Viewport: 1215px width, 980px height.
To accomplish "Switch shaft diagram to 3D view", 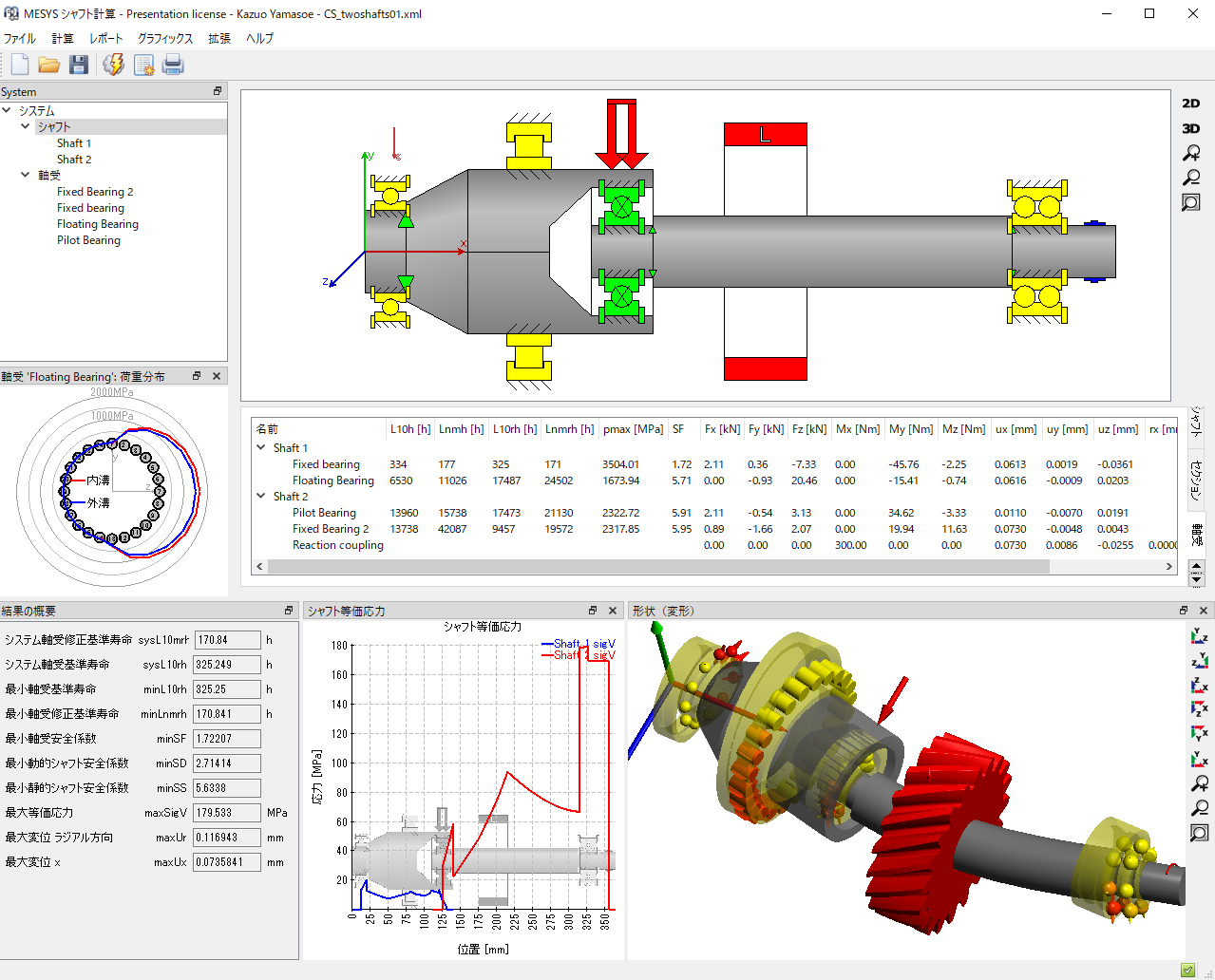I will tap(1190, 128).
